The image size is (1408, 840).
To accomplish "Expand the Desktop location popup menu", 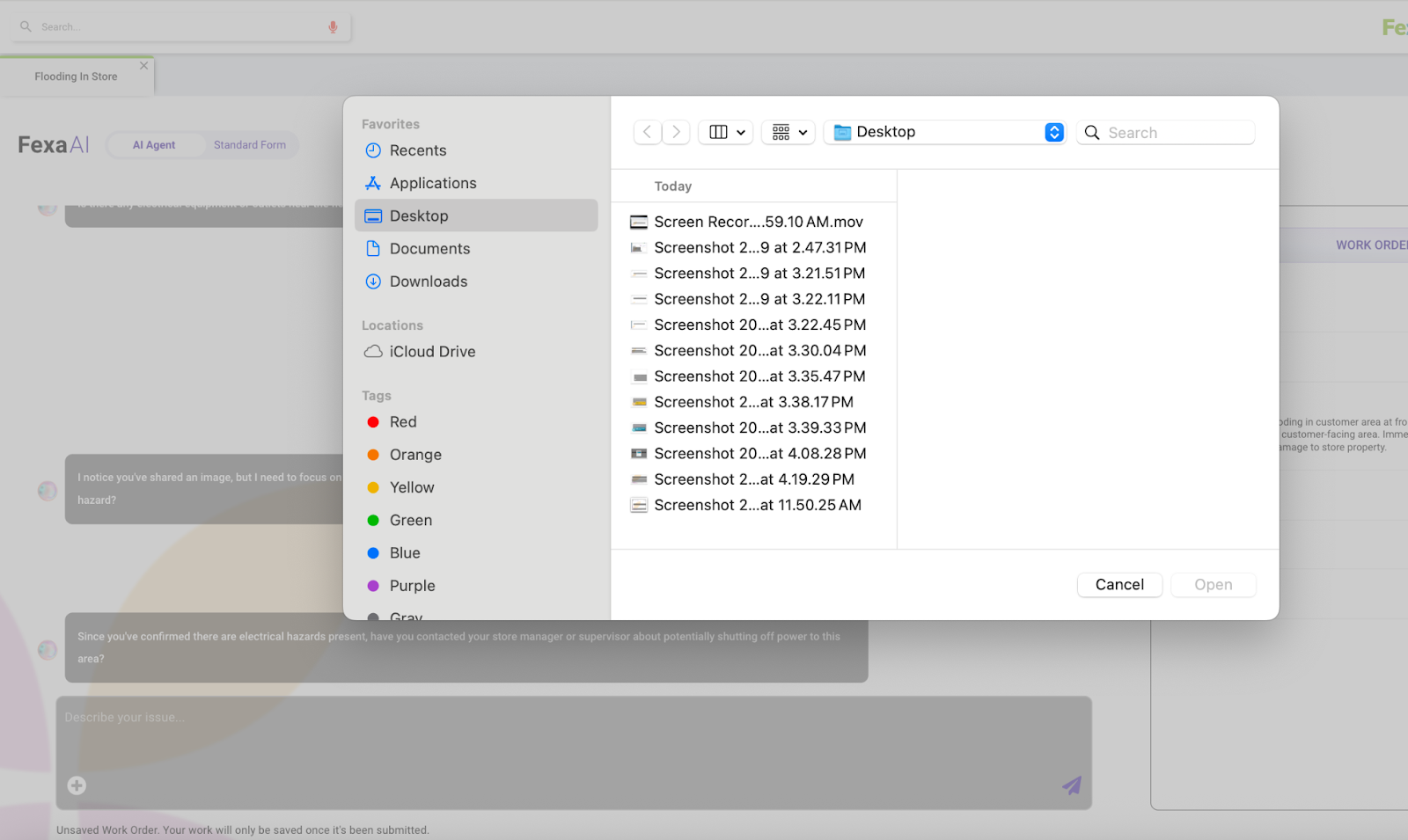I will coord(1053,132).
